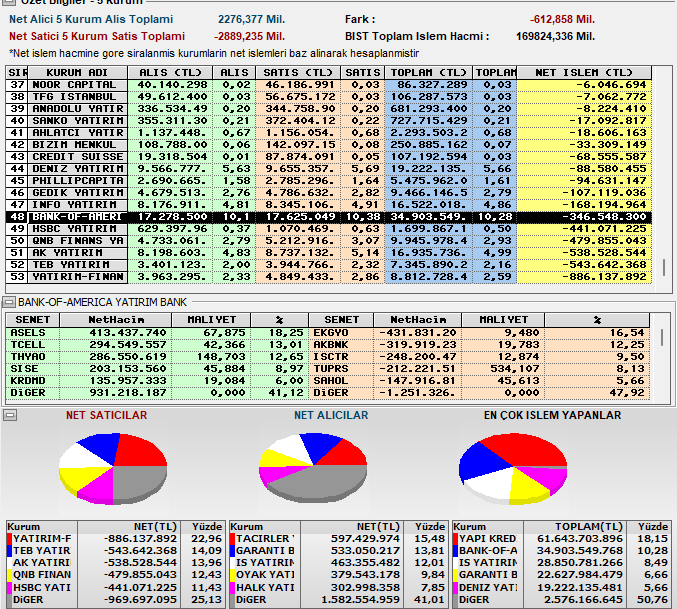The height and width of the screenshot is (609, 677).
Task: Collapse the BANK-OF-AMERICA YATIRIM BANK section
Action: (x=9, y=302)
